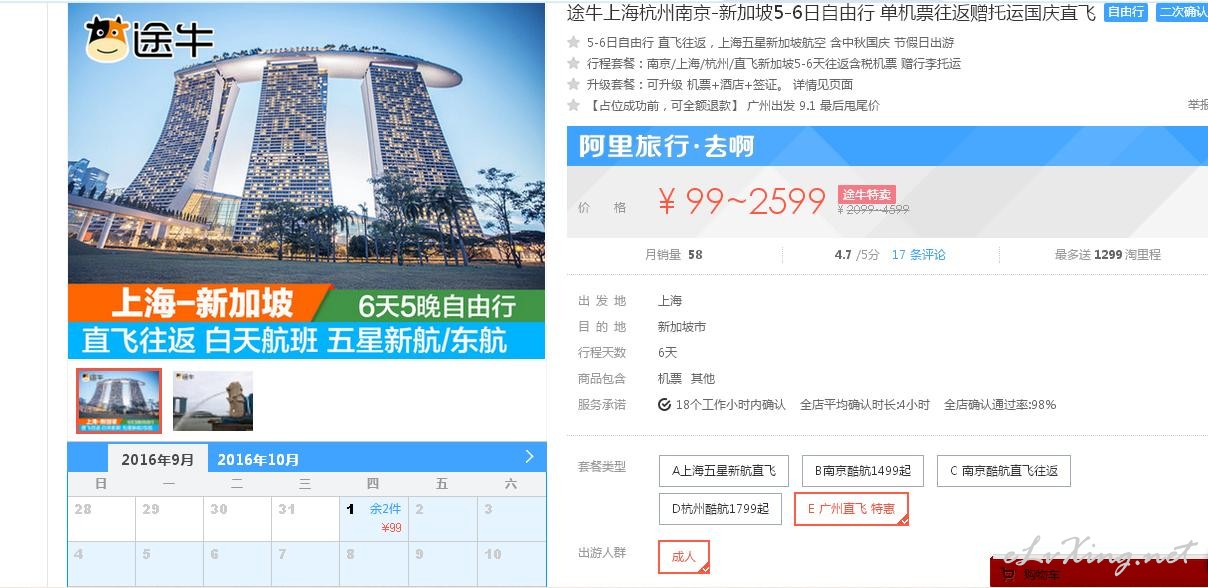Select package A上海五星新航直飞
The height and width of the screenshot is (588, 1208).
(724, 471)
